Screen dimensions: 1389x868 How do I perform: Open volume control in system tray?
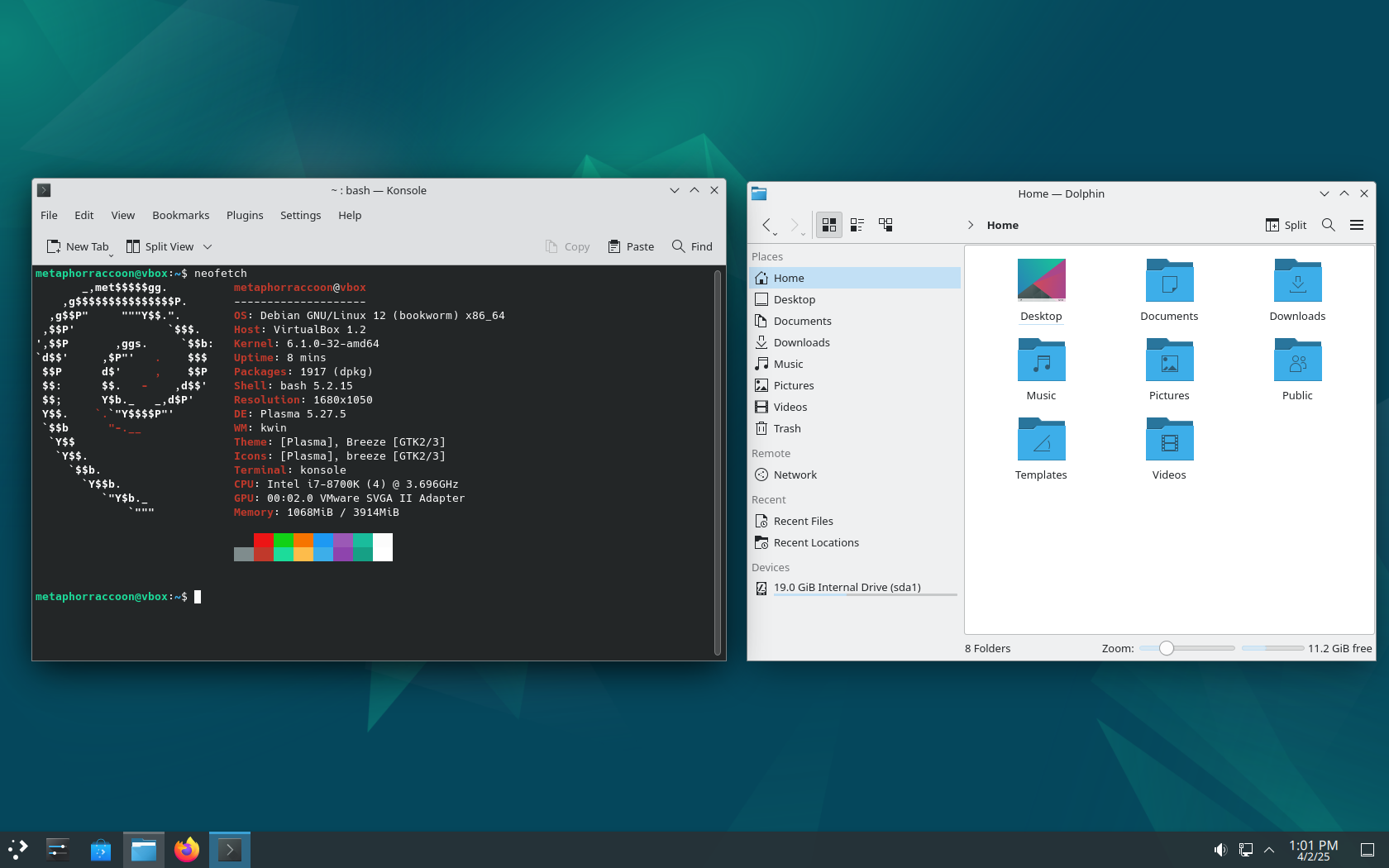coord(1220,849)
